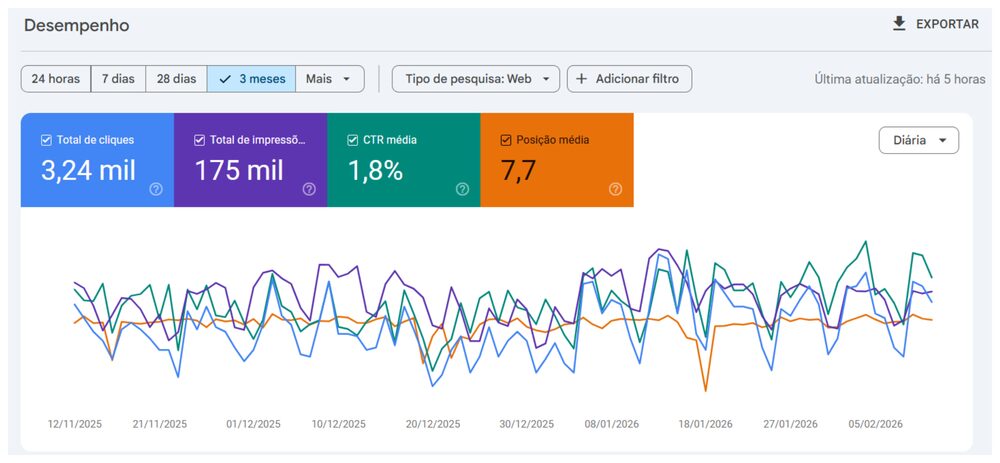This screenshot has height=463, width=1000.
Task: Click the 21/11/2025 axis date label
Action: (x=160, y=424)
